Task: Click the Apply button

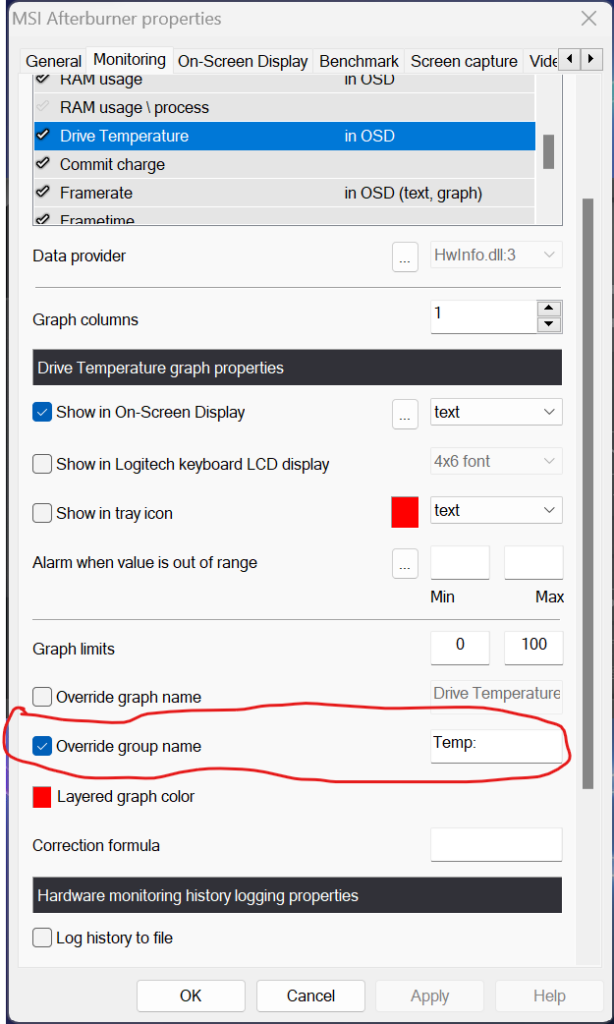Action: pyautogui.click(x=429, y=995)
